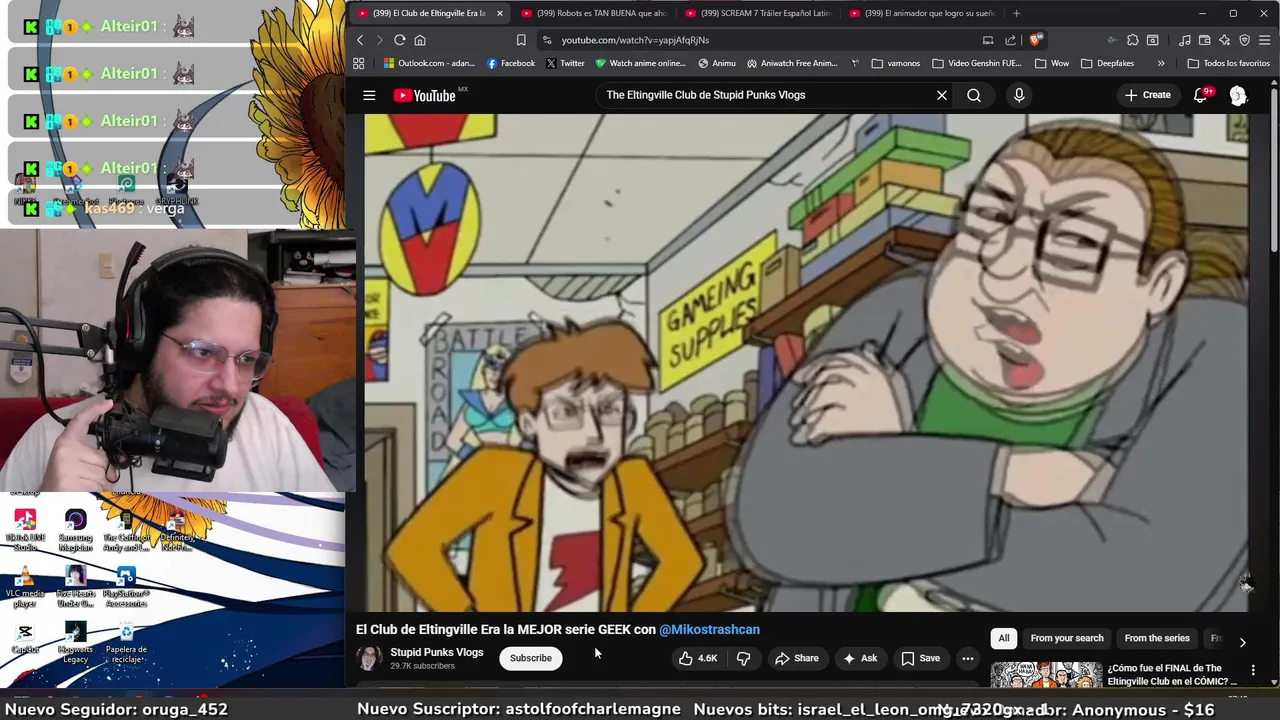The height and width of the screenshot is (720, 1280).
Task: Show more filter chips with arrow
Action: coord(1242,642)
